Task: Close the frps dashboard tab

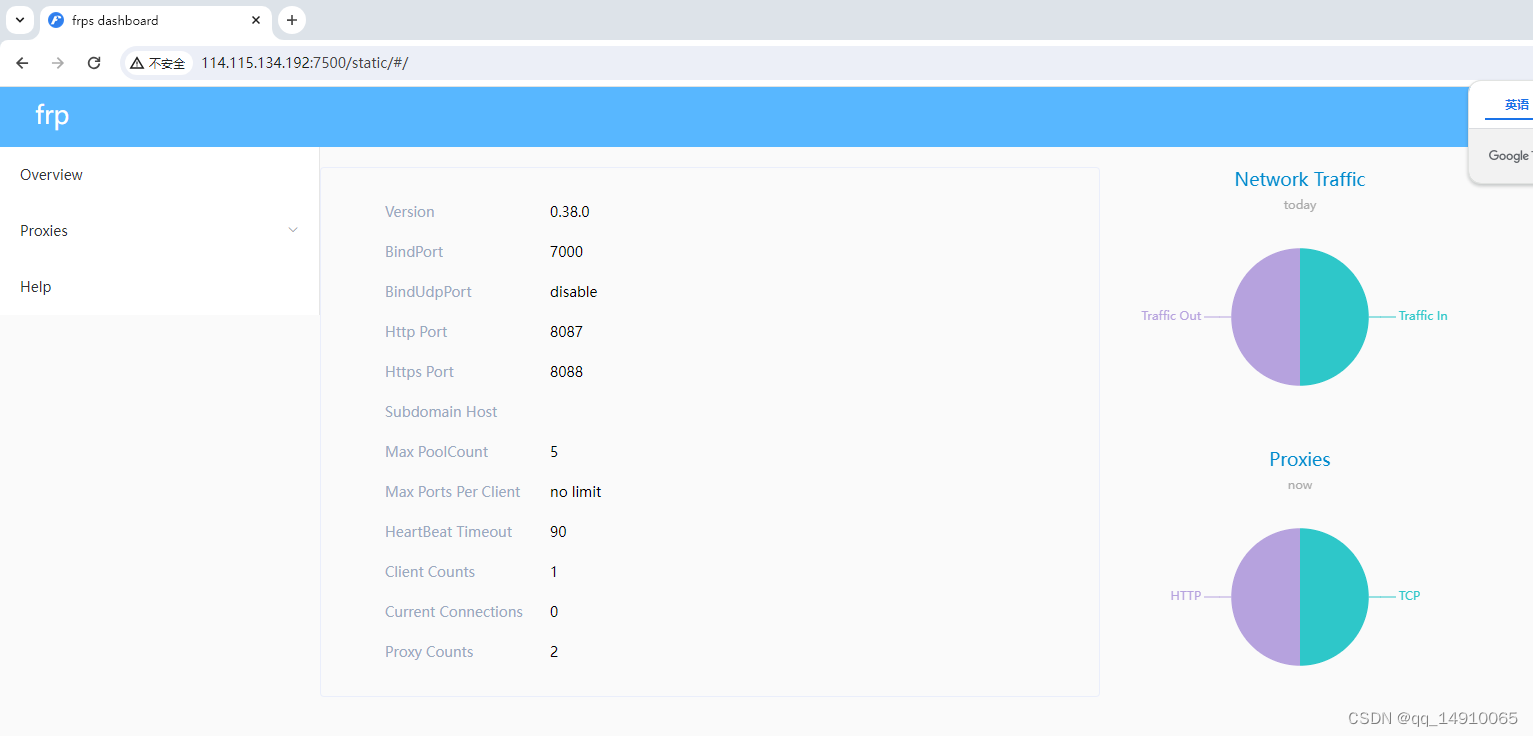Action: (257, 20)
